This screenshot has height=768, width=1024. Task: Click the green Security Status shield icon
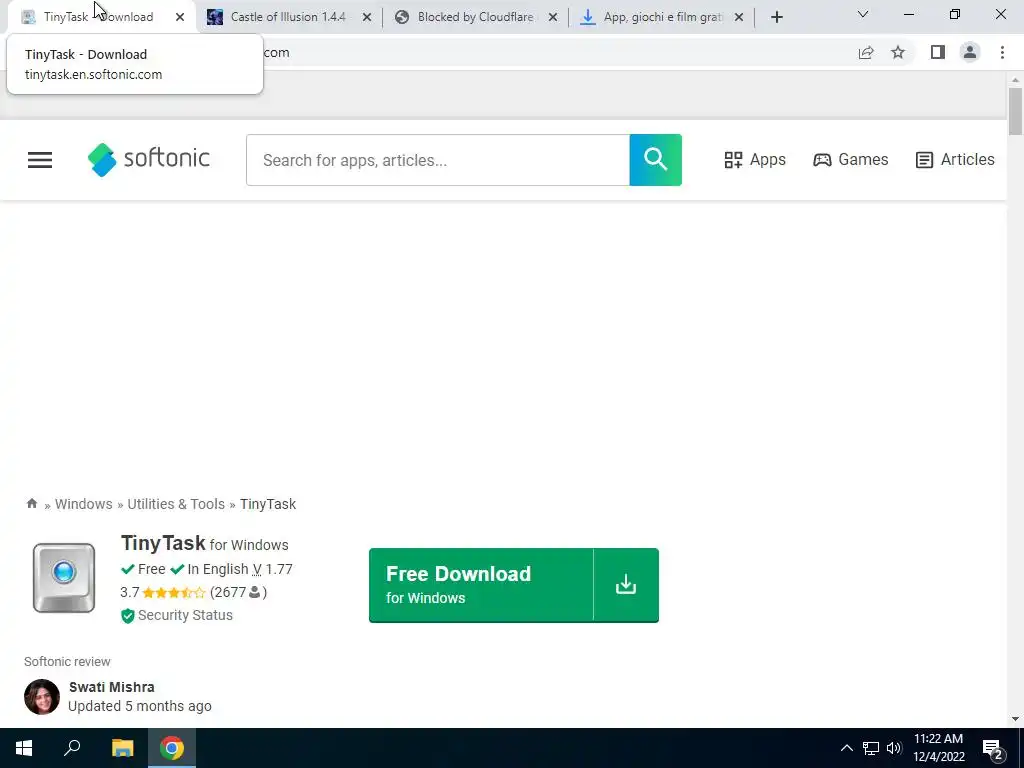[127, 616]
